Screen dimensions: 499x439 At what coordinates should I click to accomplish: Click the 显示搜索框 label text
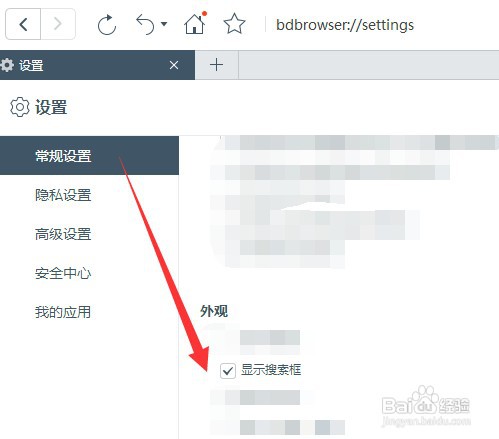tap(271, 370)
